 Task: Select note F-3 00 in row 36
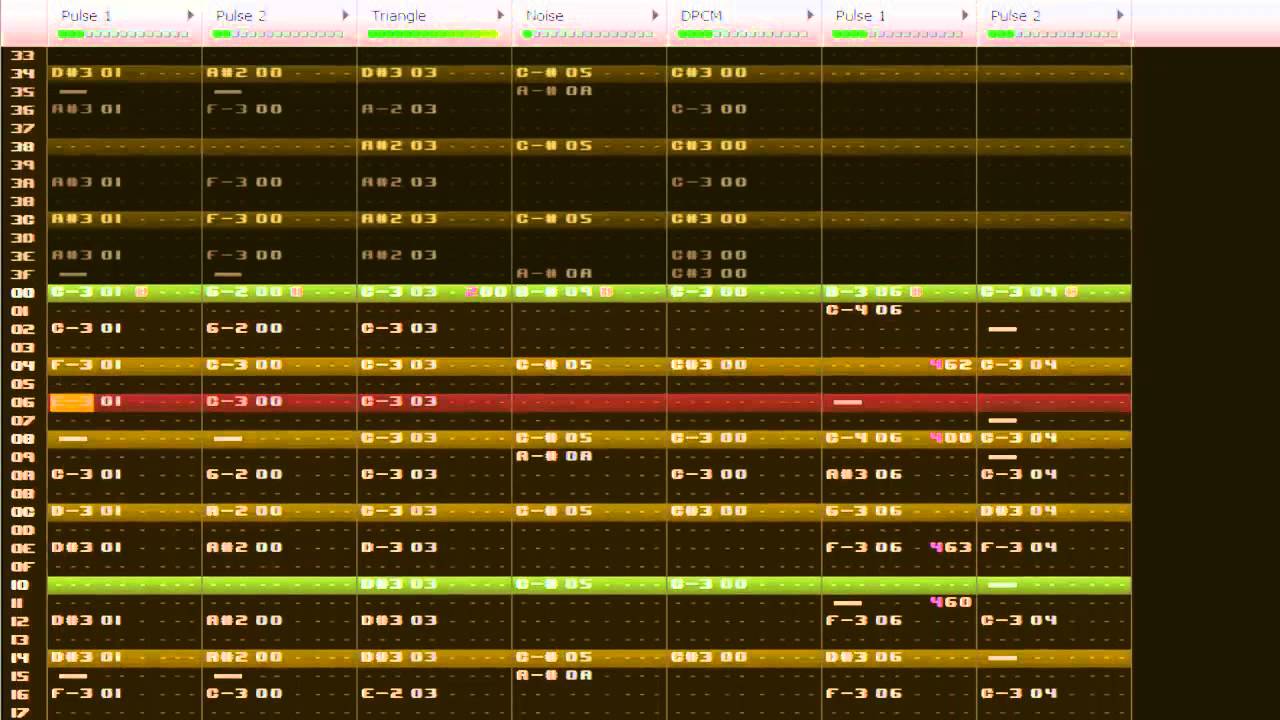coord(244,109)
